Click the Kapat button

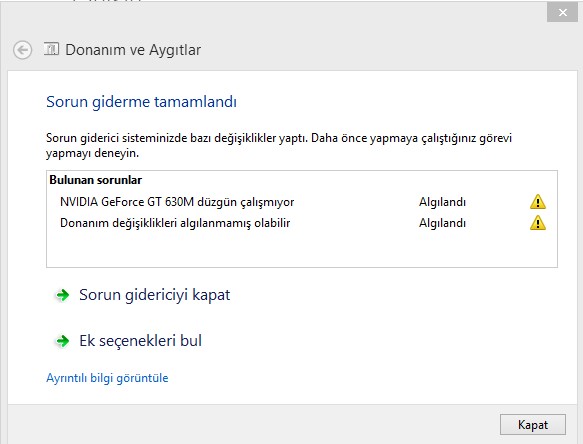pos(533,425)
